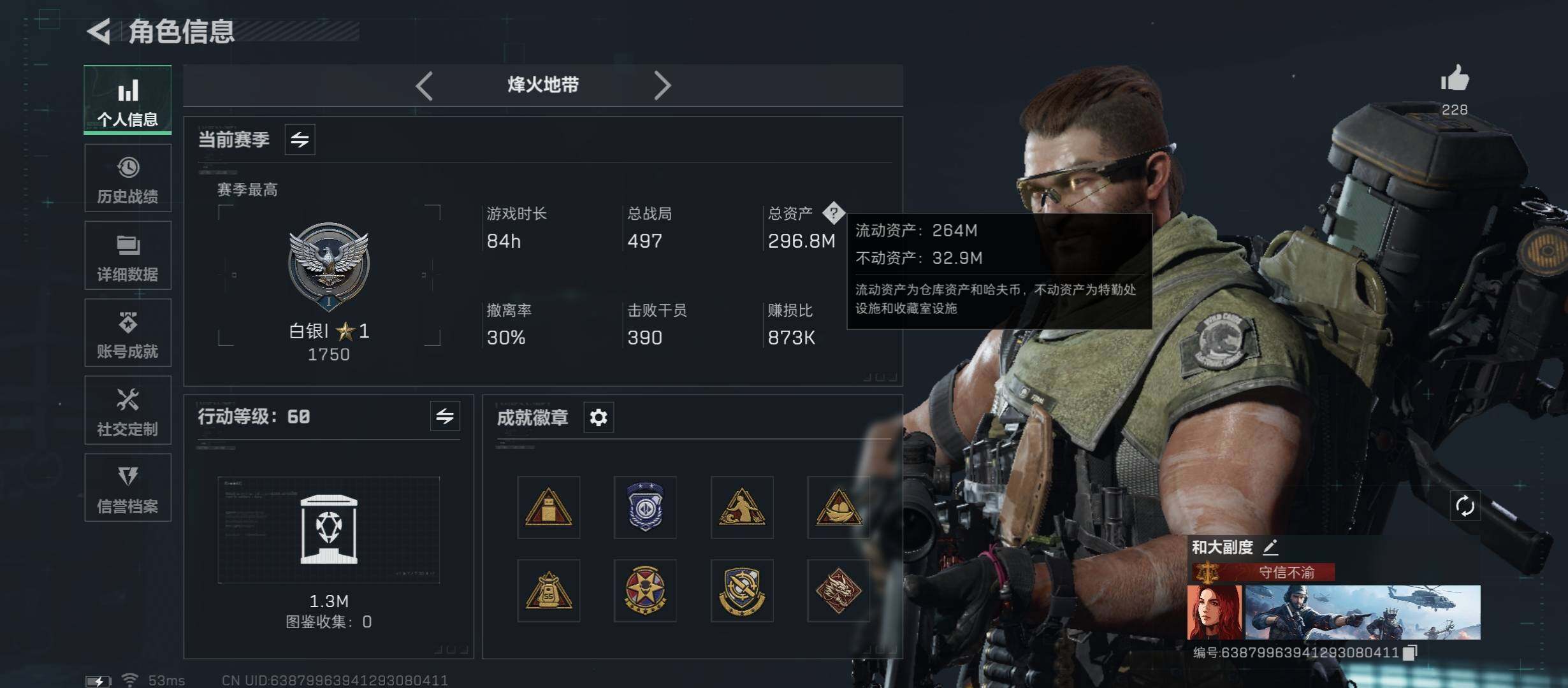The width and height of the screenshot is (1568, 688).
Task: Toggle the 行动等级 switch button
Action: coord(445,416)
